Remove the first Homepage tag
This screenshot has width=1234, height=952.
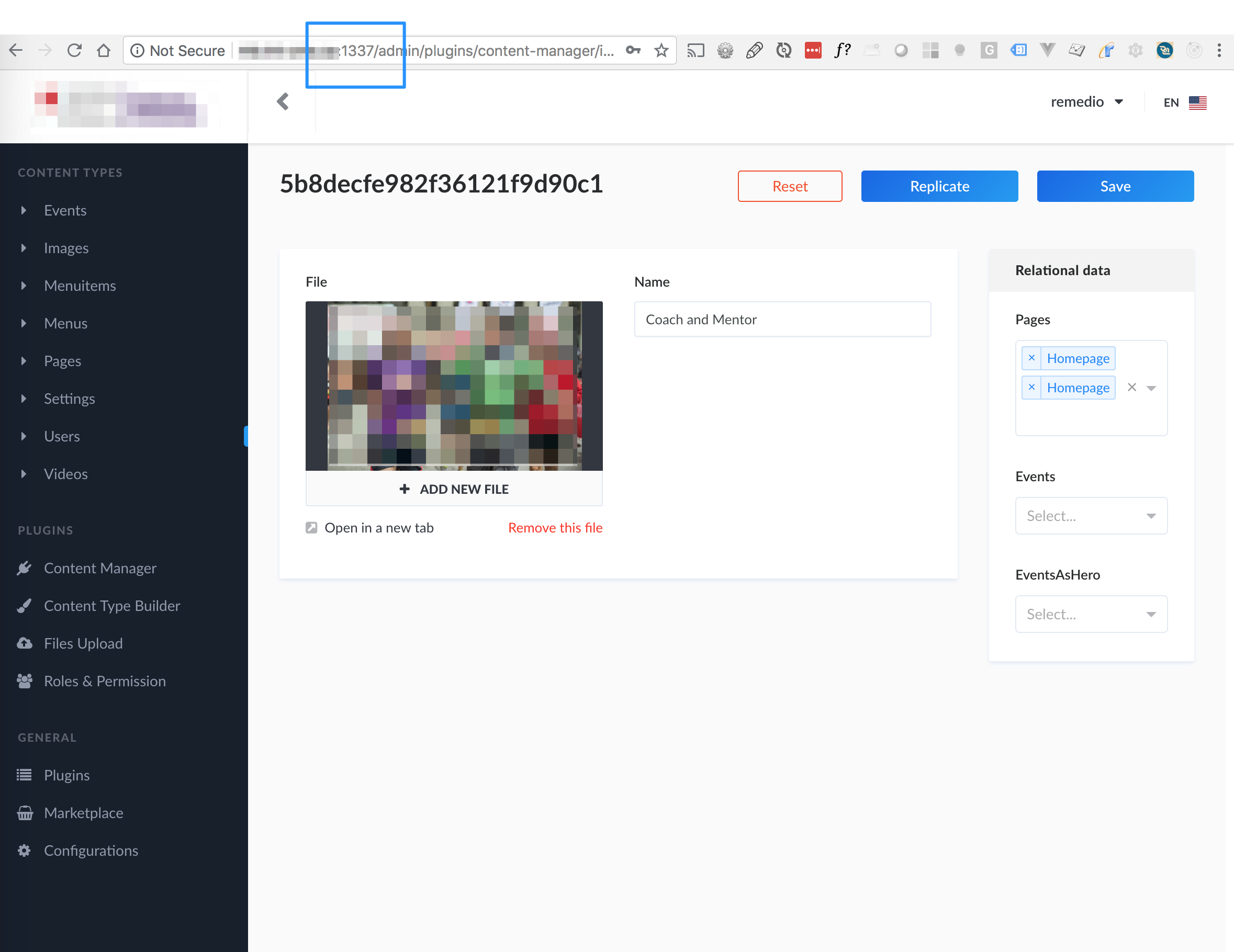tap(1031, 357)
